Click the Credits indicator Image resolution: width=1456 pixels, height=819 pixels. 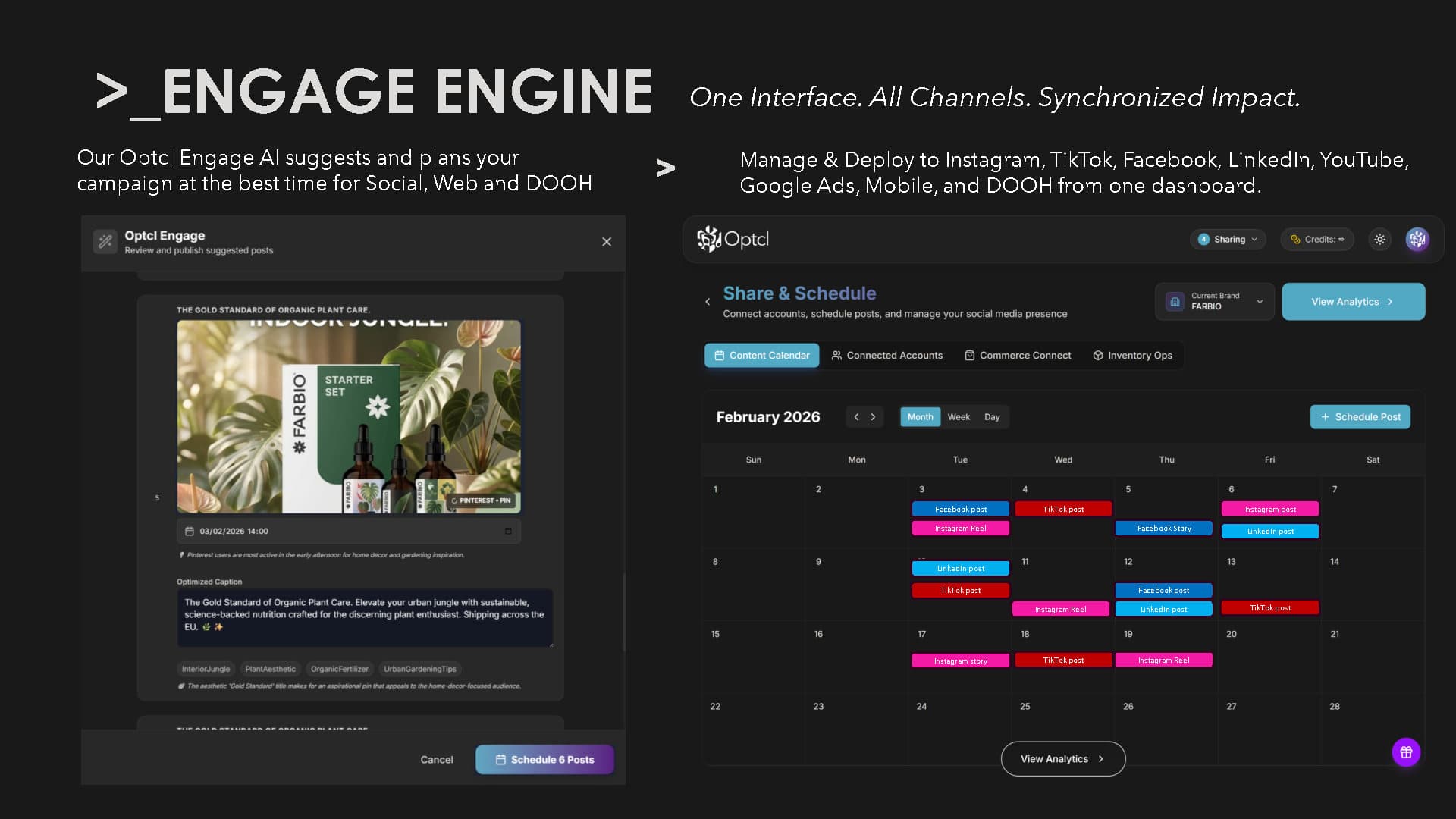coord(1317,240)
